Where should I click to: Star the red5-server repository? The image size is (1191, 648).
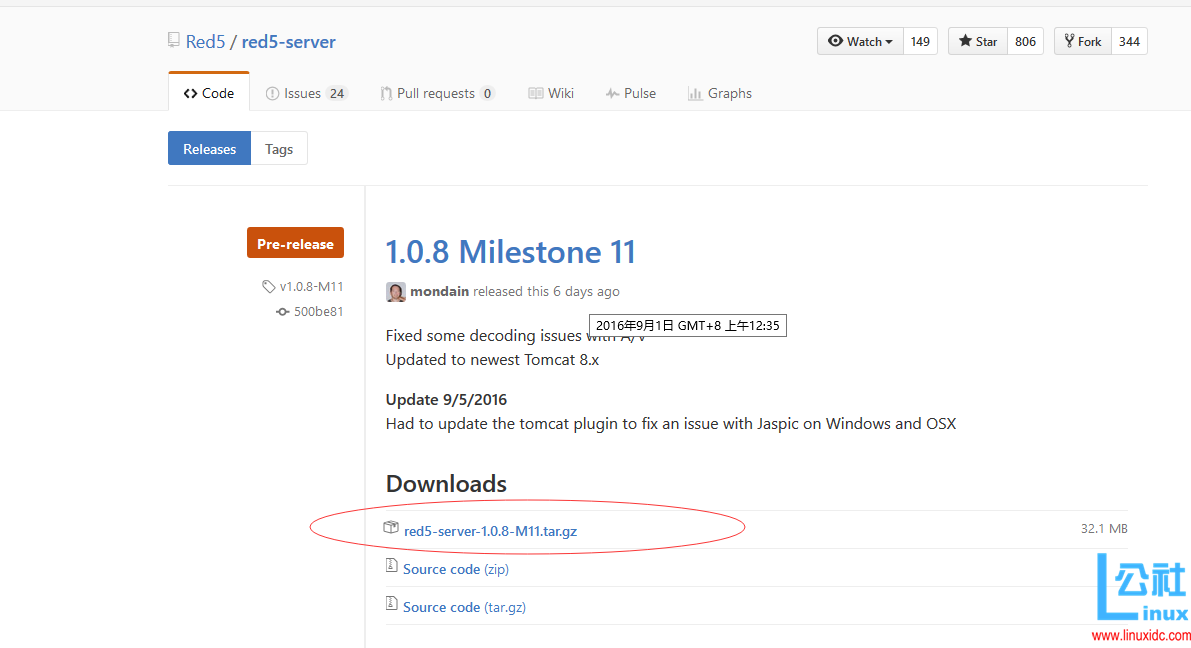point(977,41)
